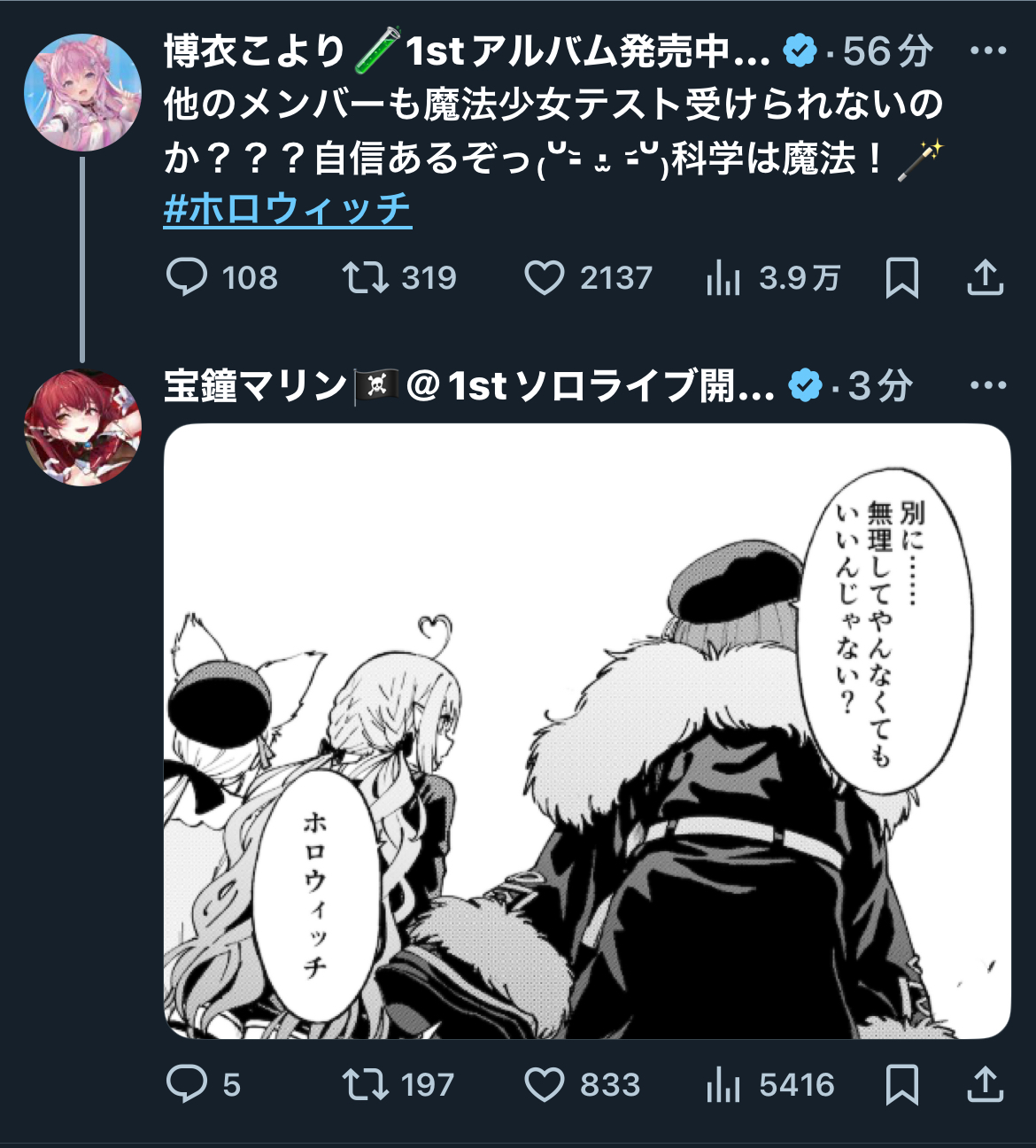The height and width of the screenshot is (1148, 1036).
Task: Share Marine's tweet via share icon
Action: tap(985, 1084)
